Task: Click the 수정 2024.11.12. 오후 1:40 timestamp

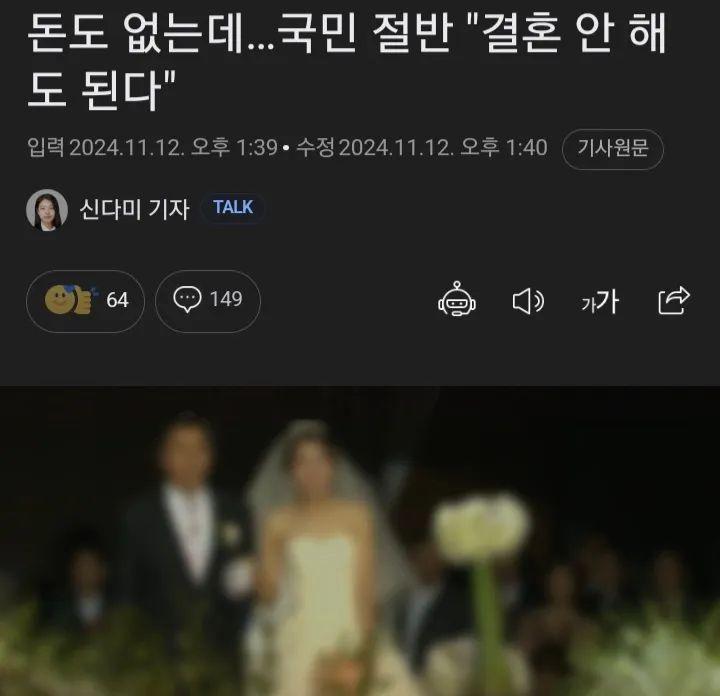Action: (422, 148)
